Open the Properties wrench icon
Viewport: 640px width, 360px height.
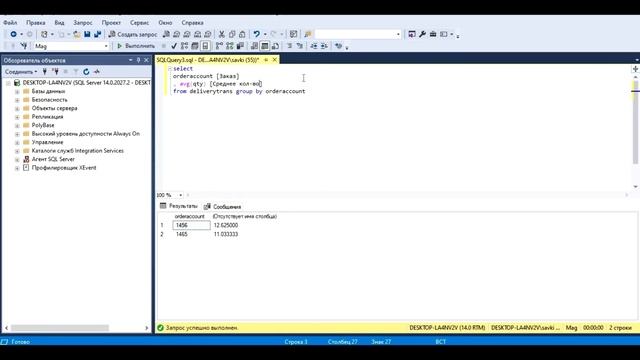coord(422,34)
